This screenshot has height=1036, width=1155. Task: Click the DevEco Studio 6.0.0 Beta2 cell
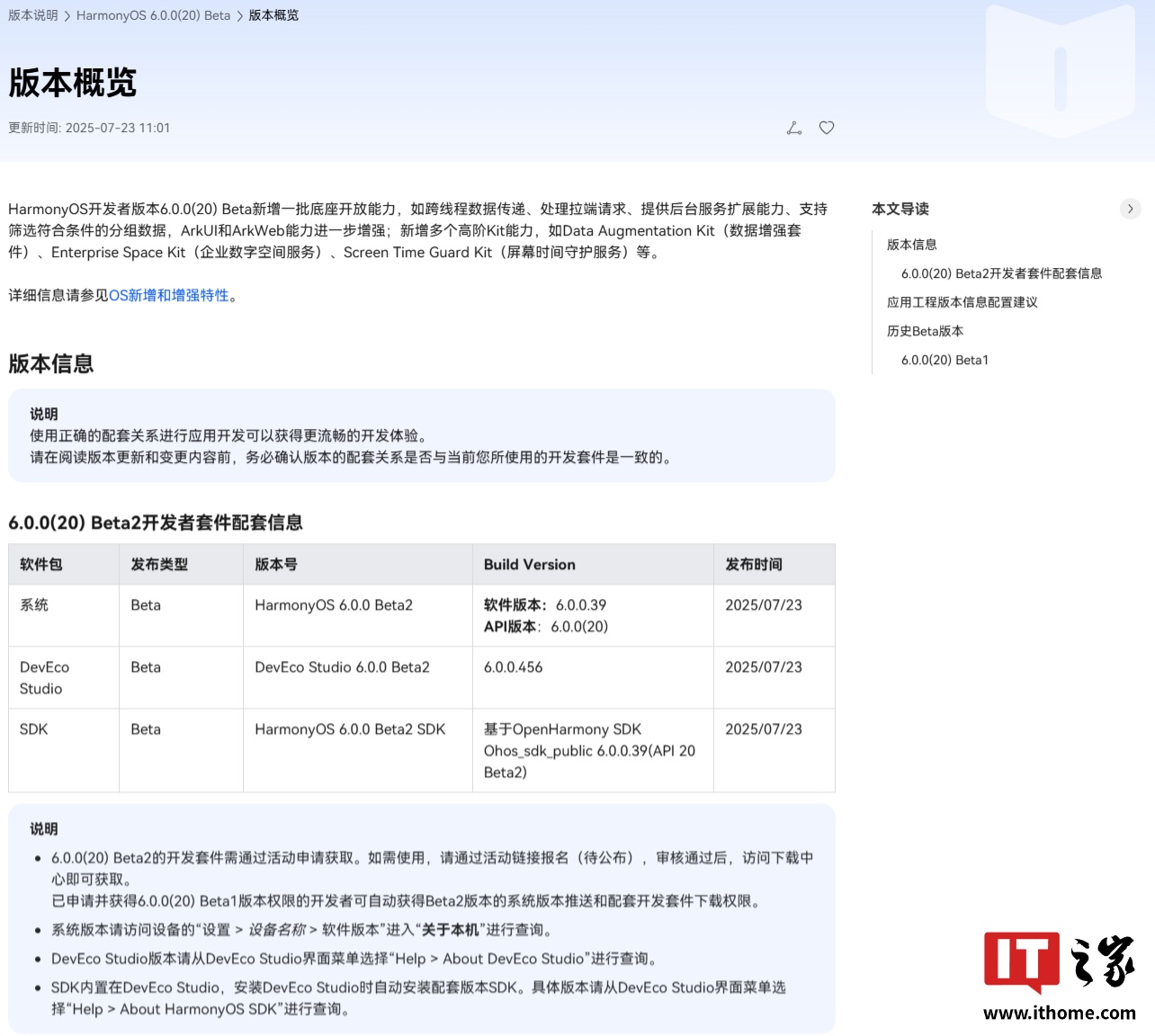(342, 667)
